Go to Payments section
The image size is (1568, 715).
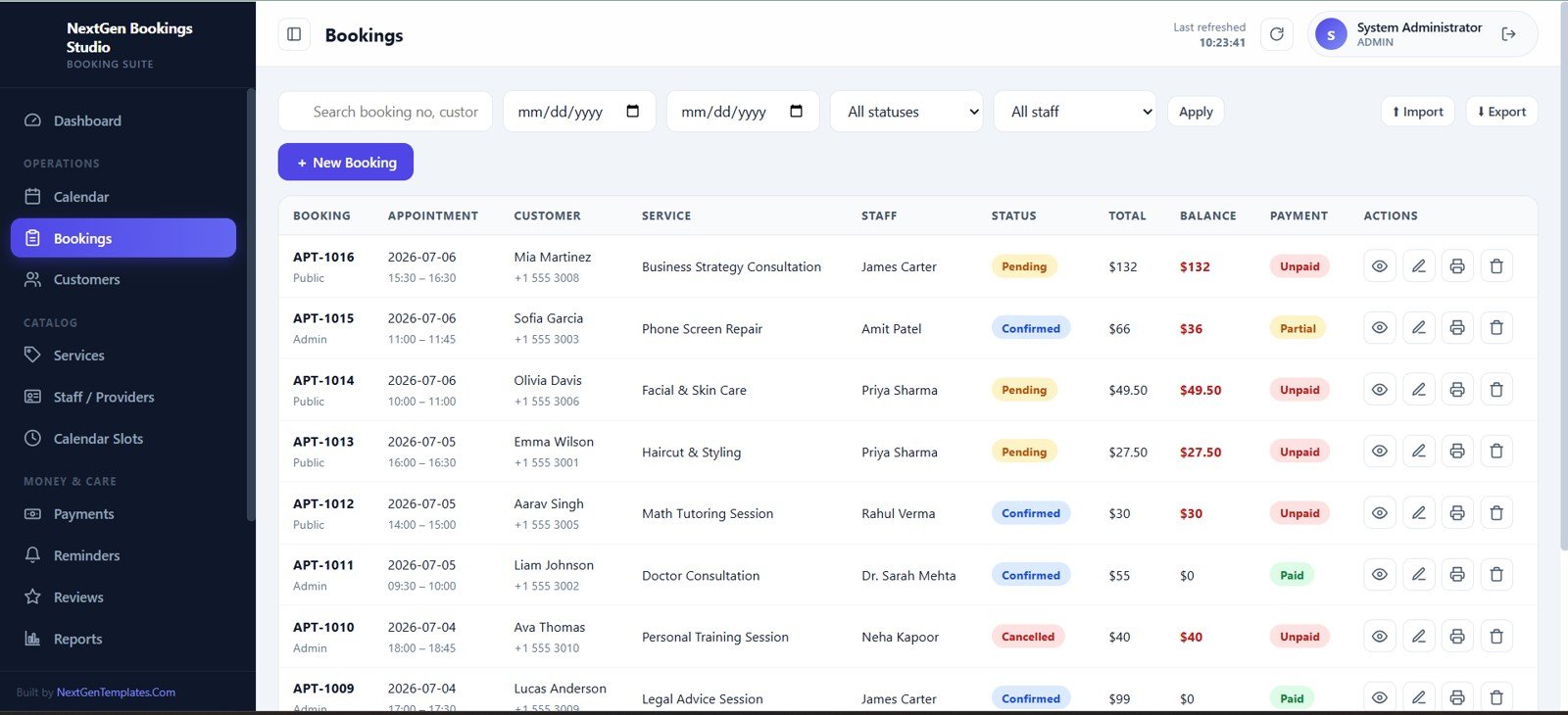(x=123, y=514)
